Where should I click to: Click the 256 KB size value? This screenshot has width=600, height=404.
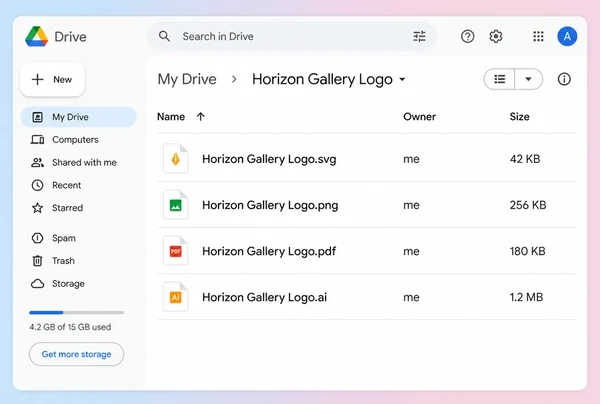click(x=528, y=205)
